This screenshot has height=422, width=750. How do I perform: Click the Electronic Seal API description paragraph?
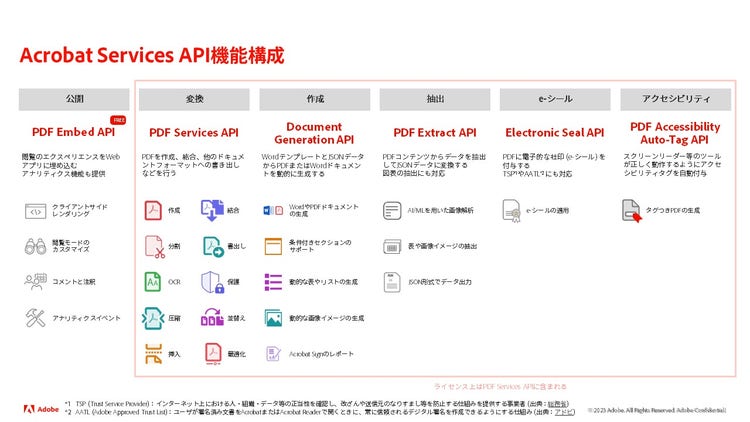point(554,165)
